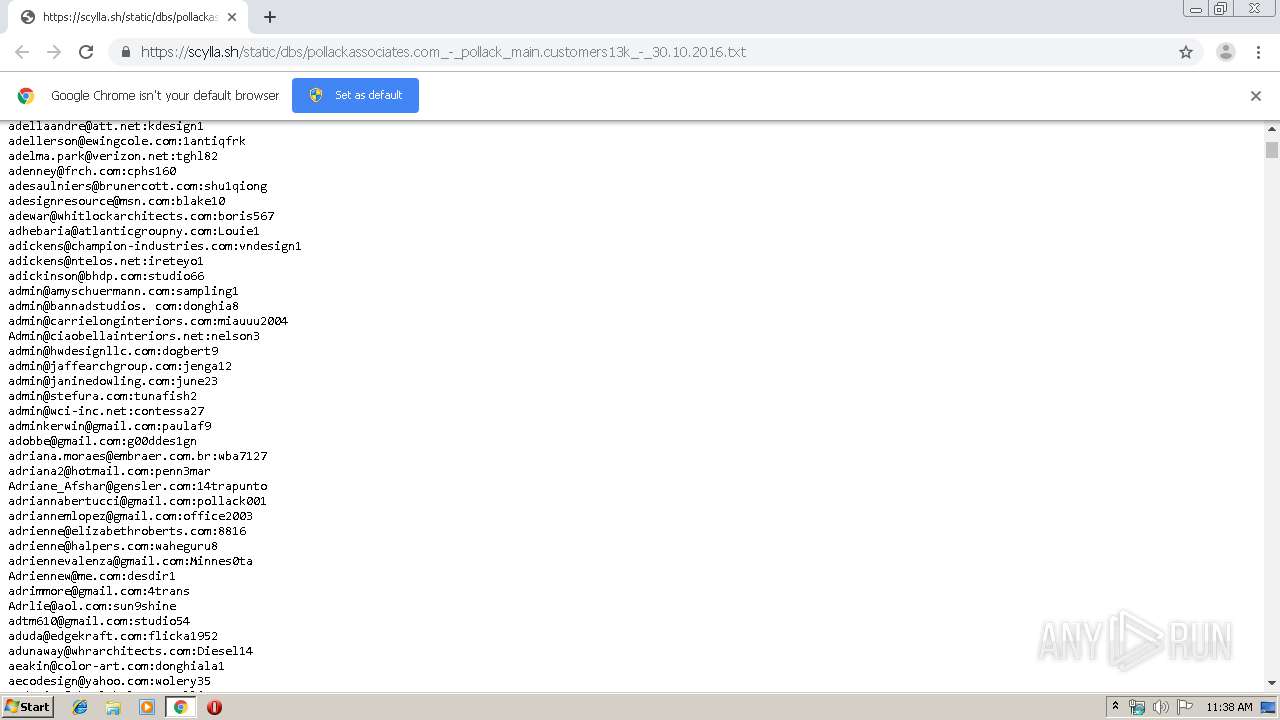Show hidden system tray icons

click(1115, 707)
